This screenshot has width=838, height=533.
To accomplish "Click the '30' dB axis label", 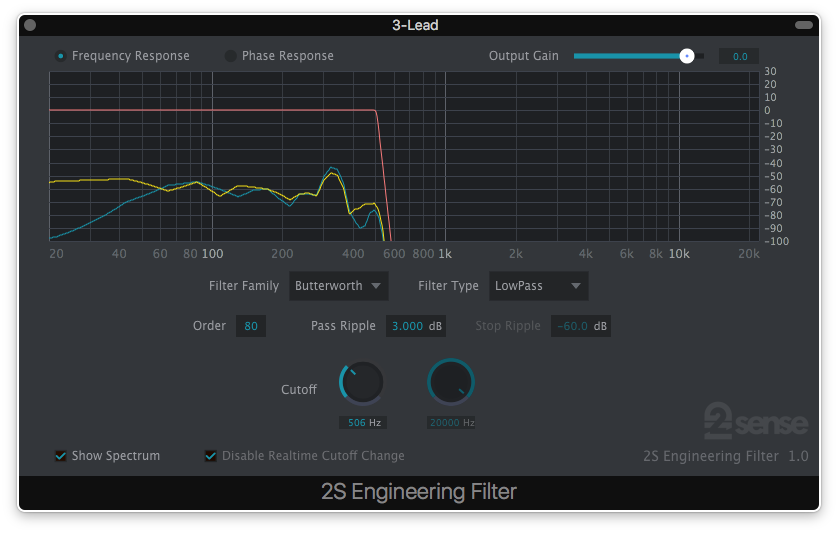I will click(x=770, y=71).
